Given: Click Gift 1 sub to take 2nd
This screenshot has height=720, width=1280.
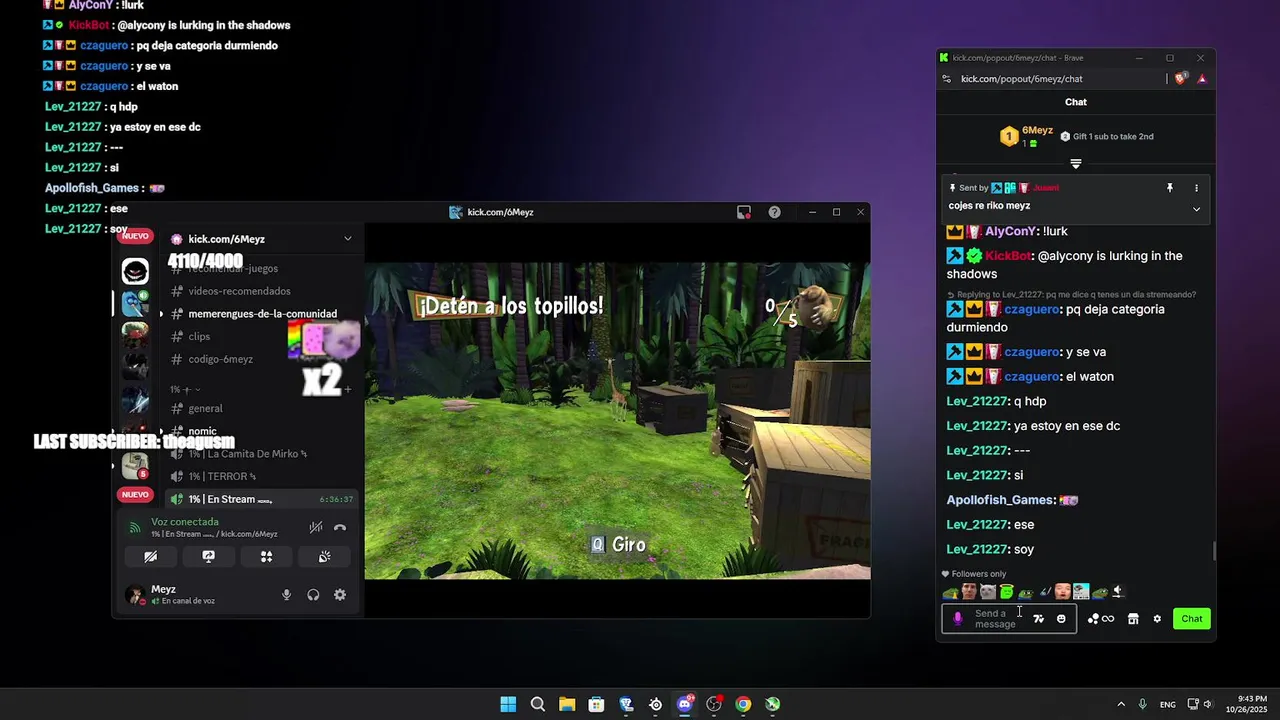Looking at the screenshot, I should pyautogui.click(x=1107, y=136).
